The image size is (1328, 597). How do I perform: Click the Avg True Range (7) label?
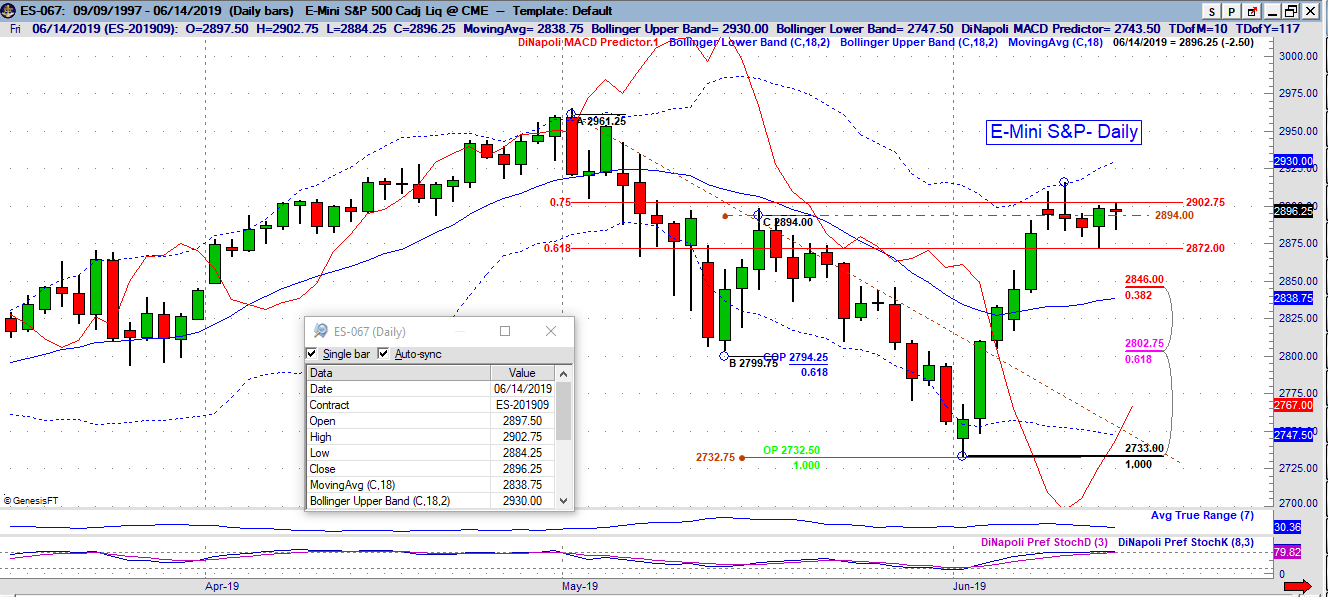point(1203,515)
